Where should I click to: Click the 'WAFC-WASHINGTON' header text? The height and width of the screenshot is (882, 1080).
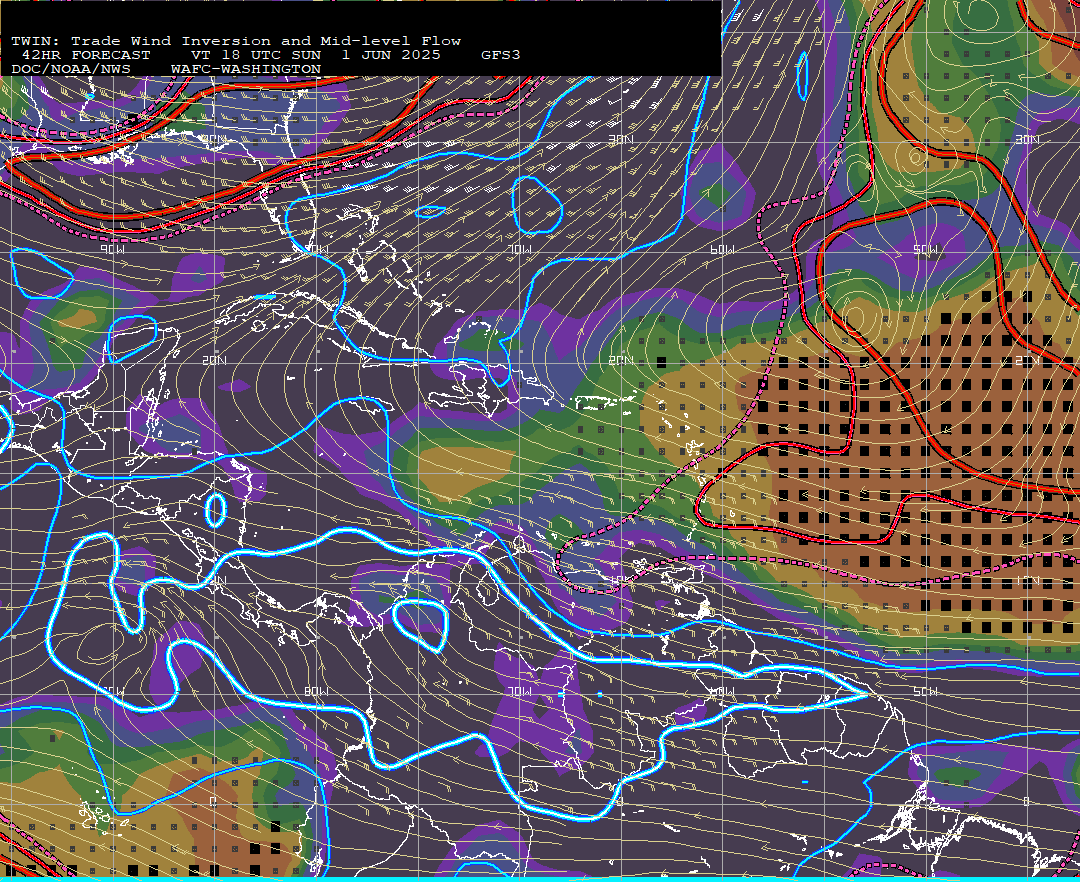(246, 70)
